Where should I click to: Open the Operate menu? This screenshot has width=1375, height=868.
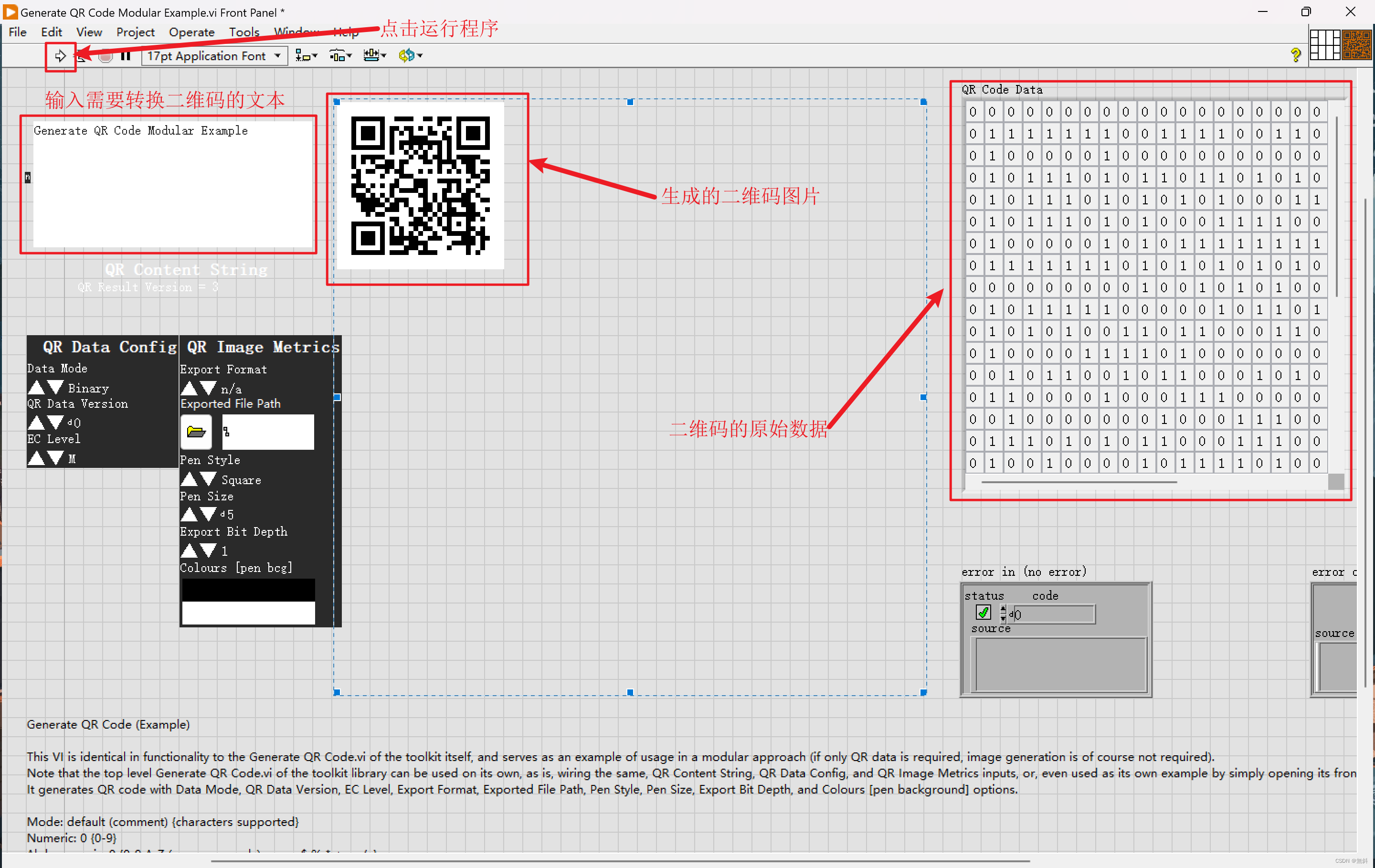click(191, 32)
